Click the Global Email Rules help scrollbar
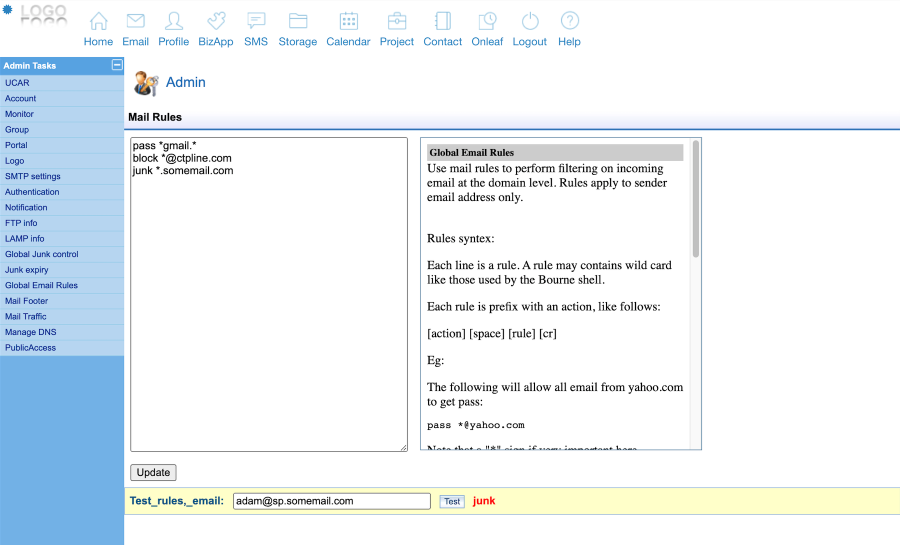The width and height of the screenshot is (900, 545). tap(695, 200)
